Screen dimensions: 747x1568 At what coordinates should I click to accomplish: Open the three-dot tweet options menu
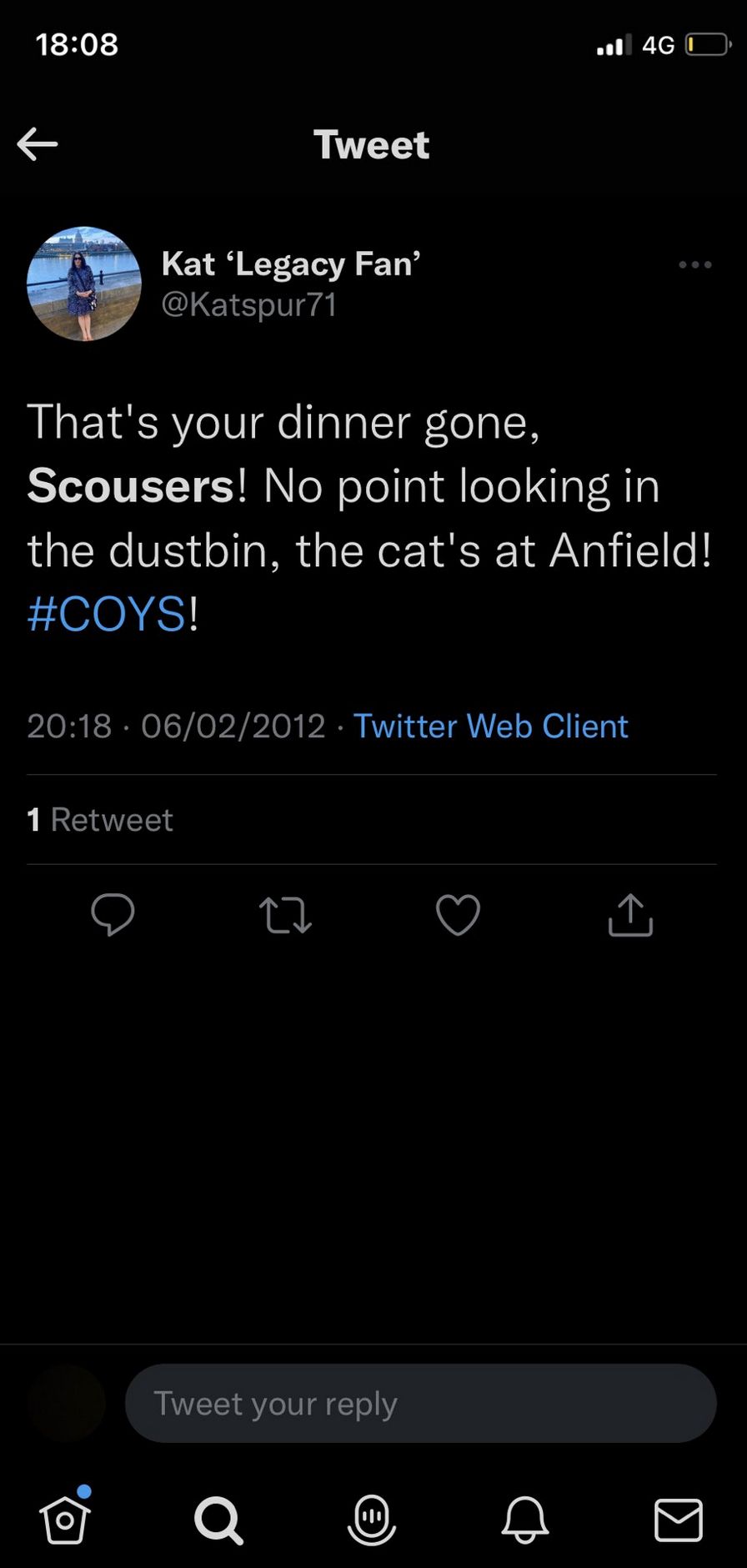coord(694,265)
